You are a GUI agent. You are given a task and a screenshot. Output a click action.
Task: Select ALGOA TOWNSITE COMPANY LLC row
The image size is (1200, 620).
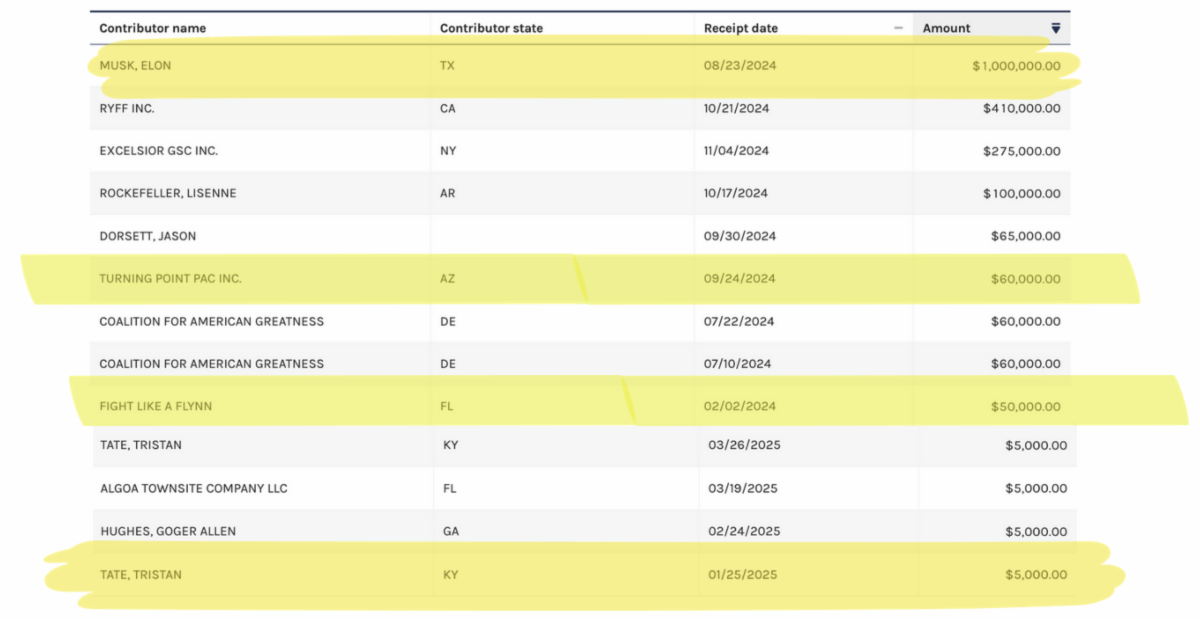coord(193,488)
